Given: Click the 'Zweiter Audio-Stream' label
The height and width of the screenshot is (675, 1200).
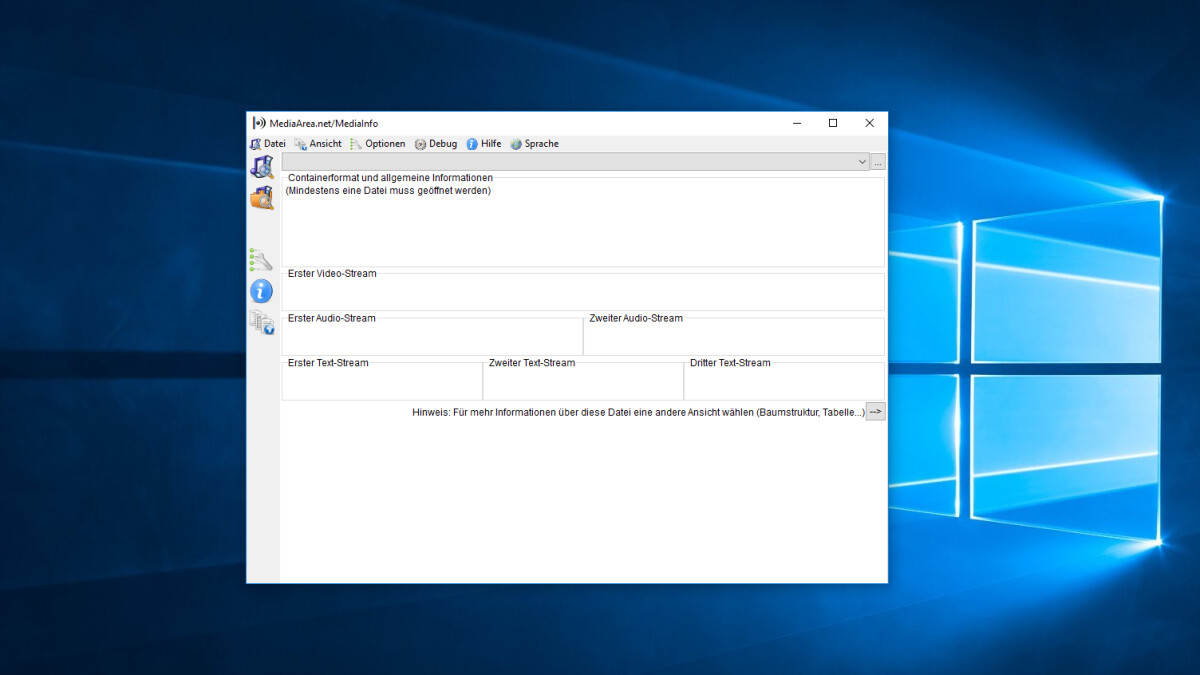Looking at the screenshot, I should [636, 318].
